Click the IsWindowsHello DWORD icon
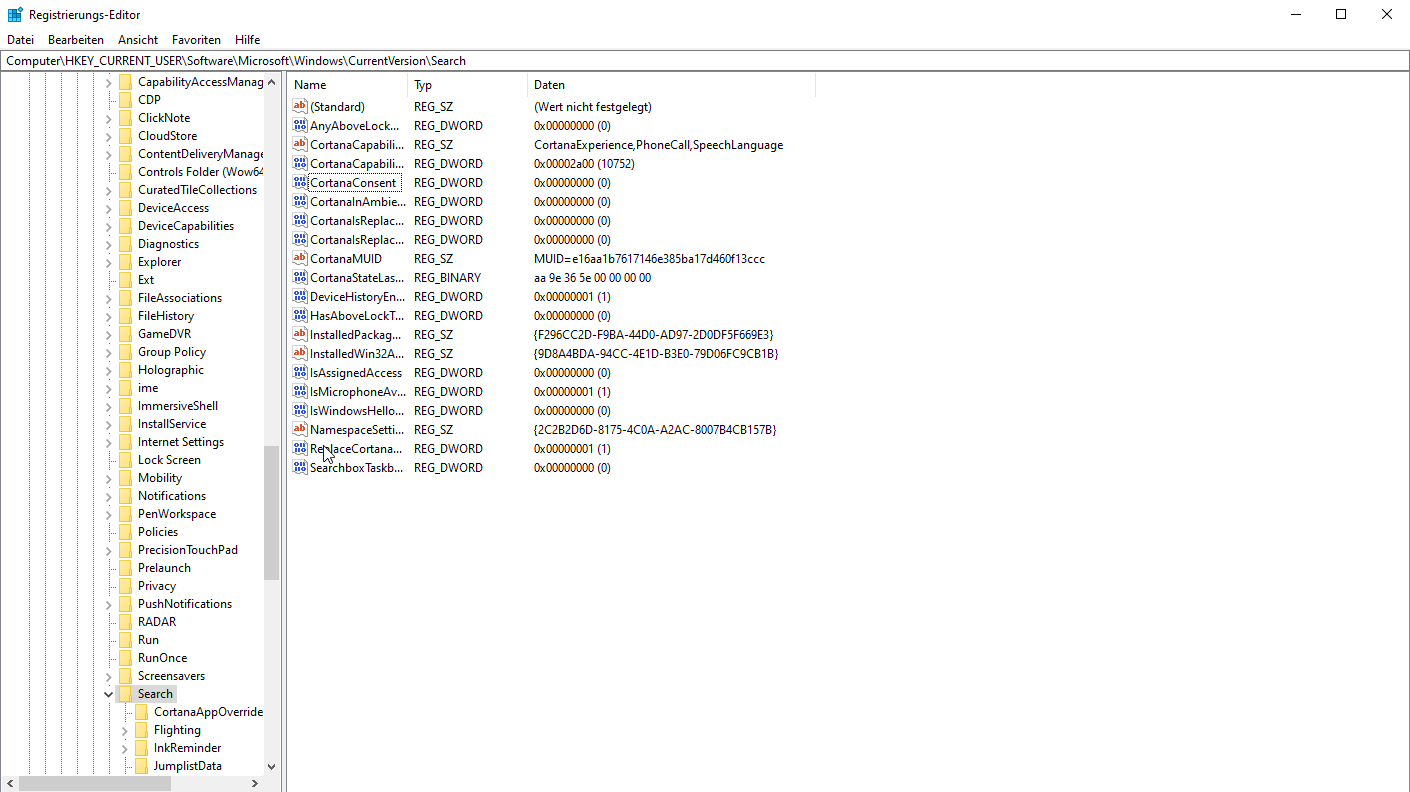 point(300,411)
